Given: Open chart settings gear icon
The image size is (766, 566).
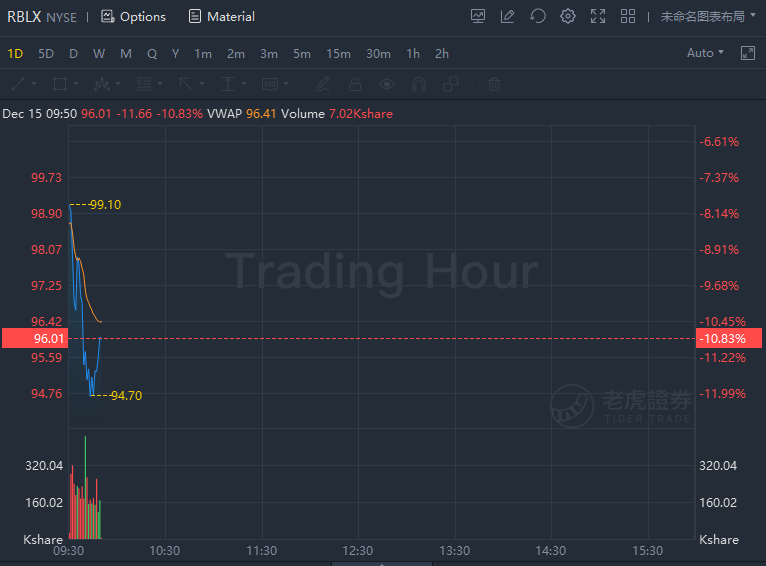Looking at the screenshot, I should pos(568,16).
